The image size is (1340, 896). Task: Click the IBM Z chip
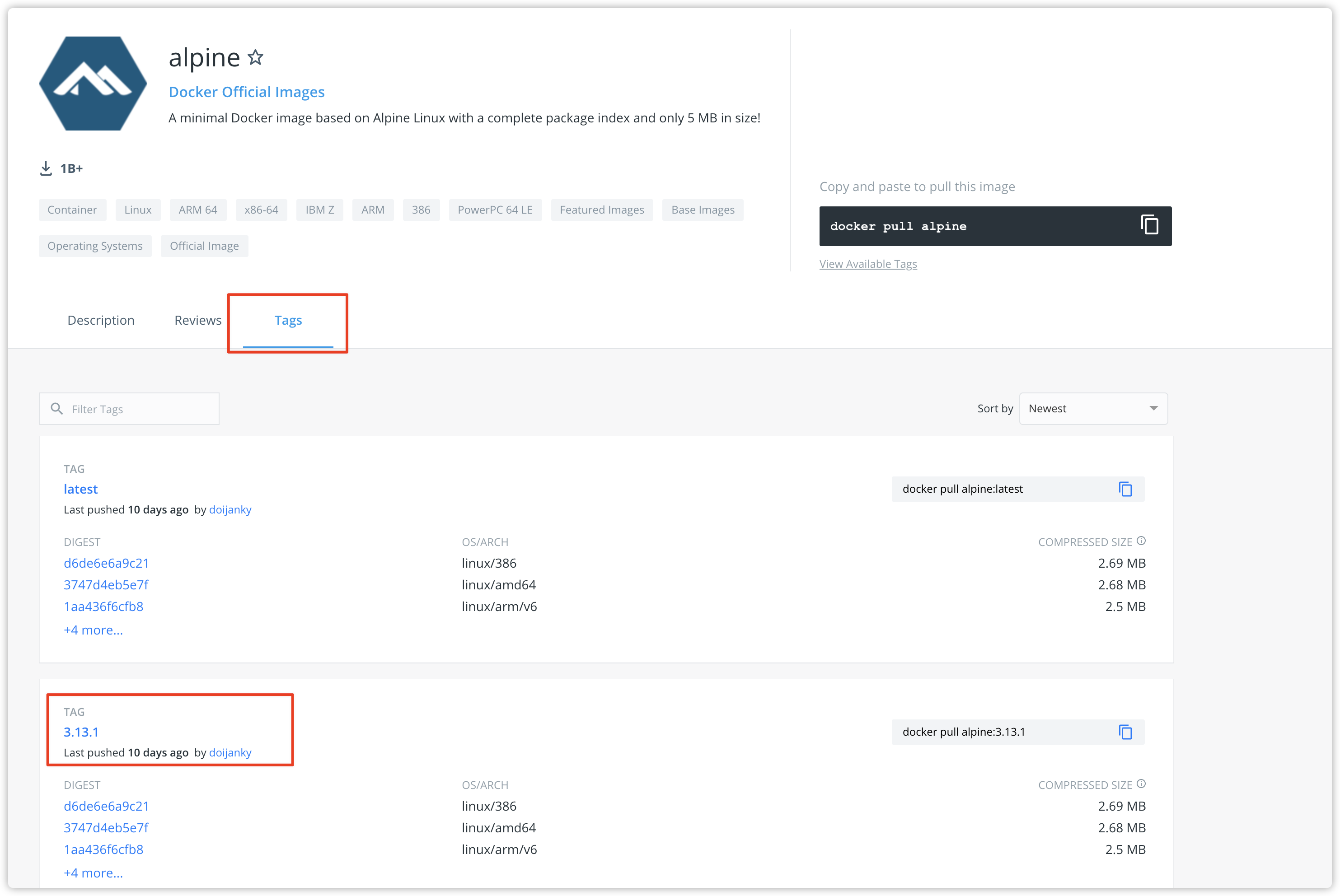tap(319, 210)
